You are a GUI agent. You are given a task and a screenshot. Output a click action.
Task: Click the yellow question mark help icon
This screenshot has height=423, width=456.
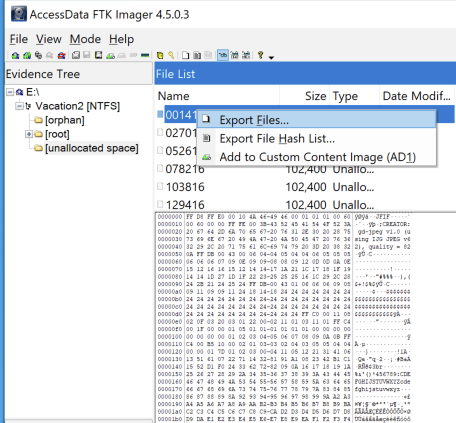[260, 55]
